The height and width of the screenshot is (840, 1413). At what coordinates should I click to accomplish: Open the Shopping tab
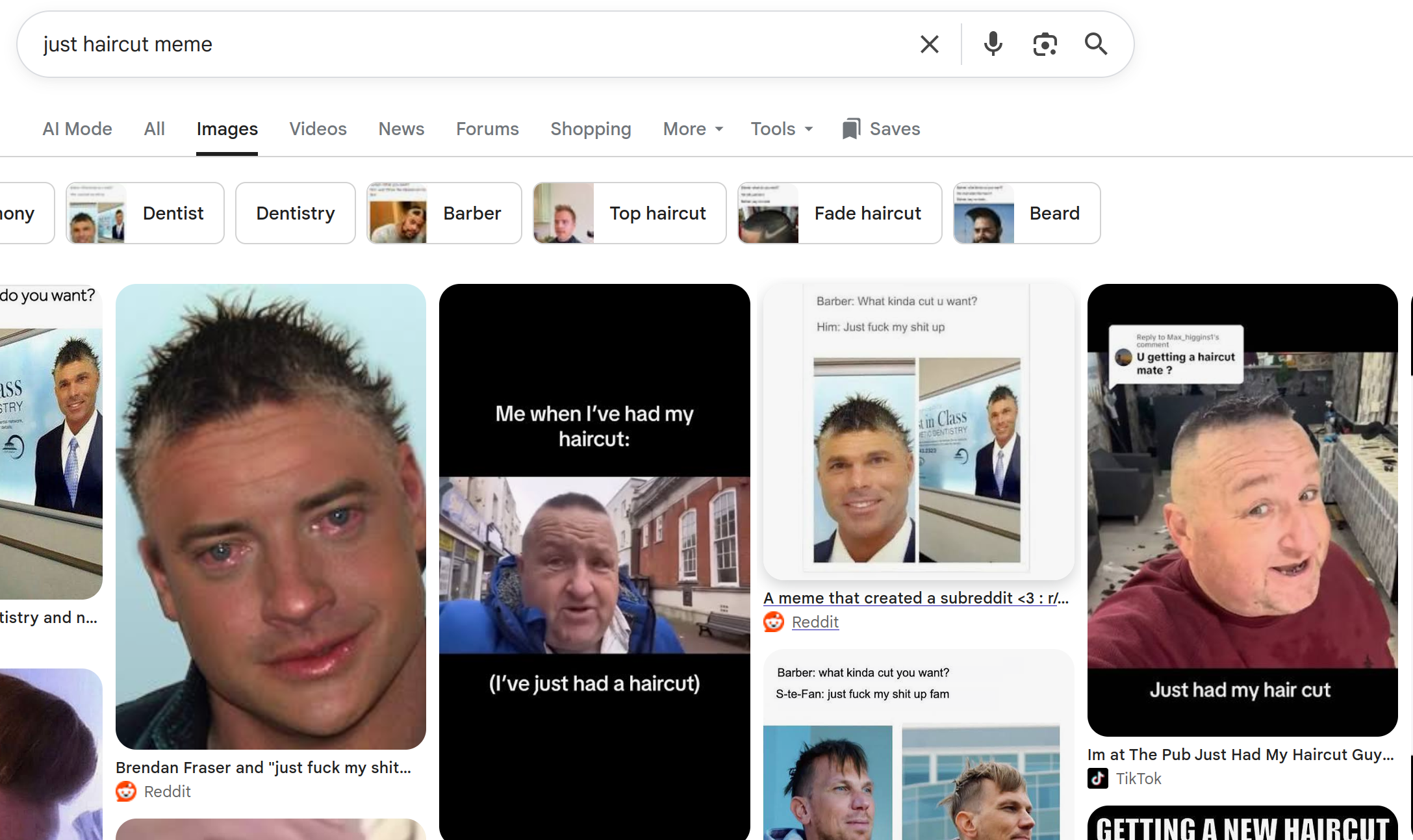tap(591, 129)
